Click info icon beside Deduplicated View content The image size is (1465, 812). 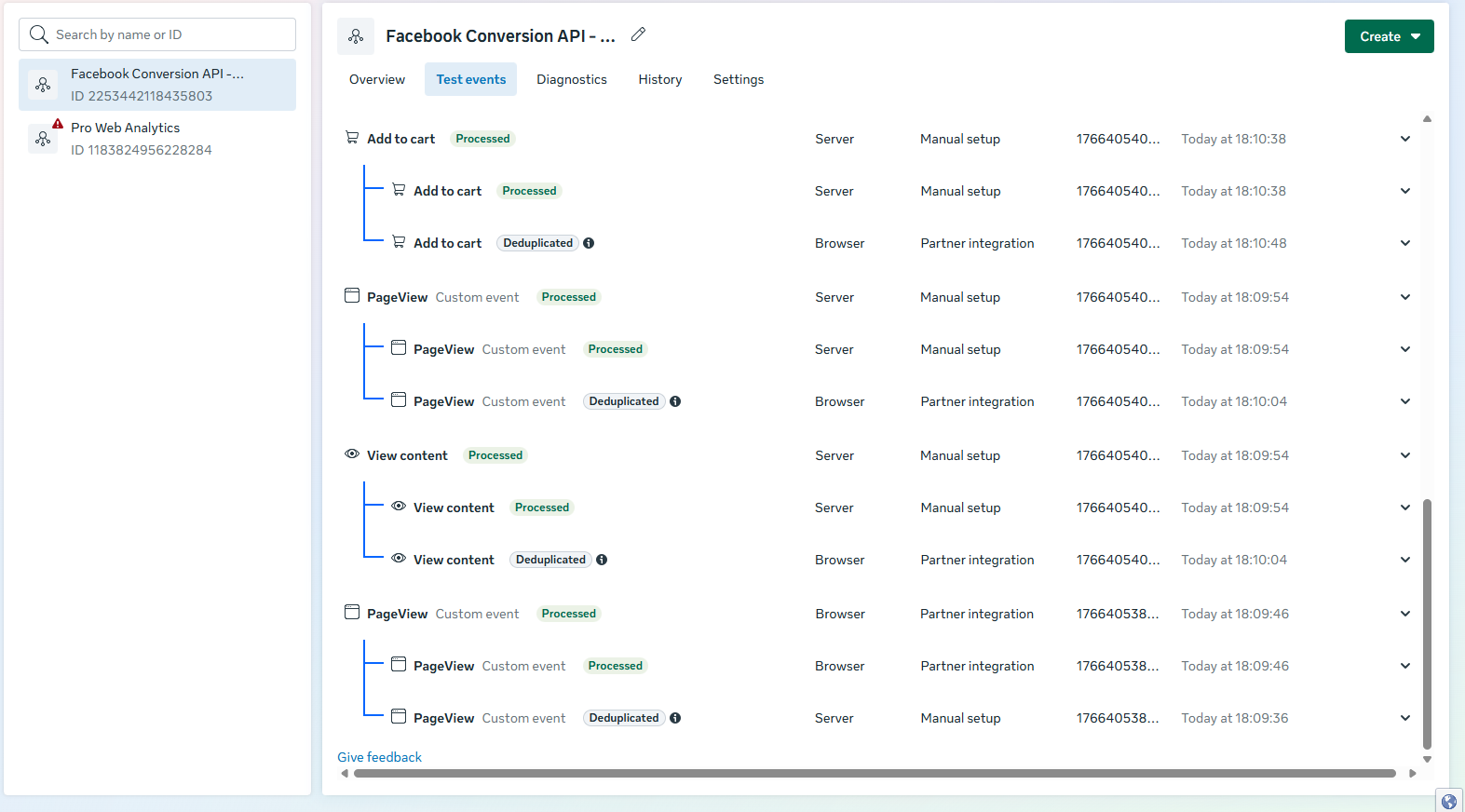coord(602,560)
